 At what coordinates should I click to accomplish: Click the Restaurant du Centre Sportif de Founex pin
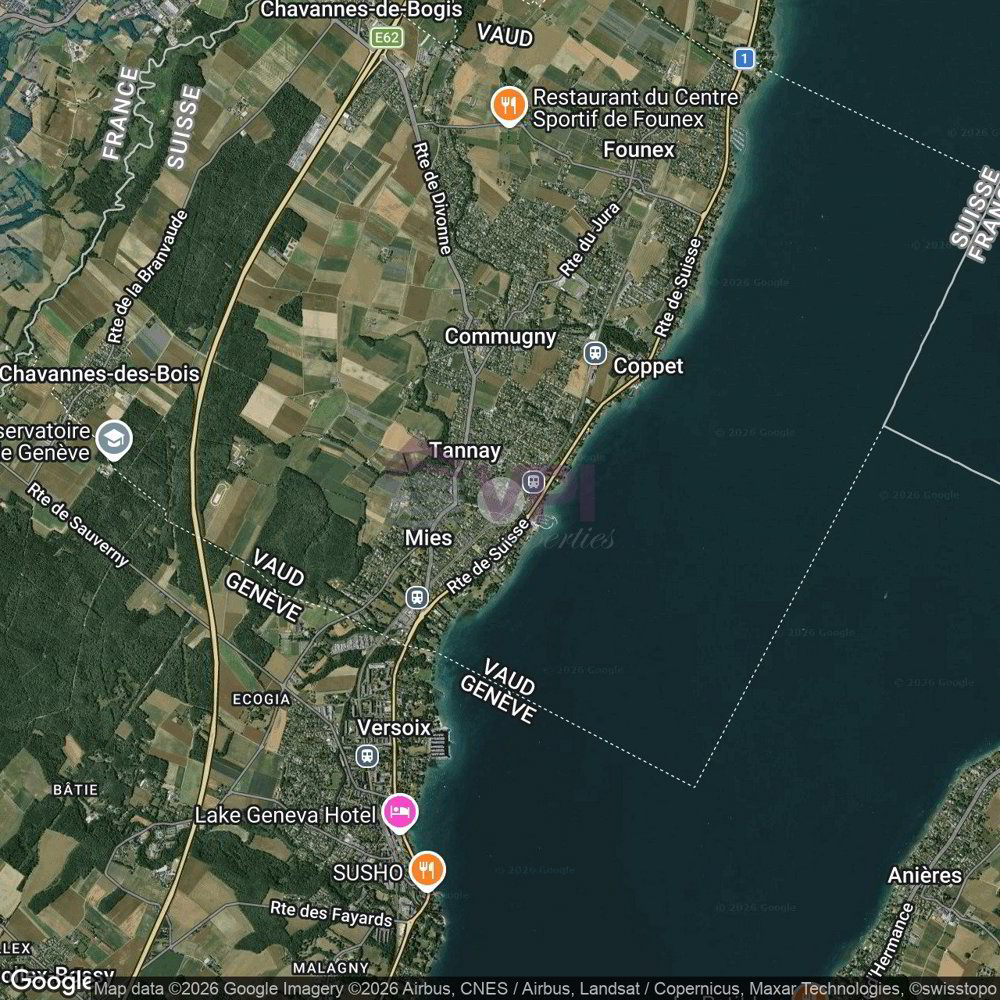[x=508, y=106]
